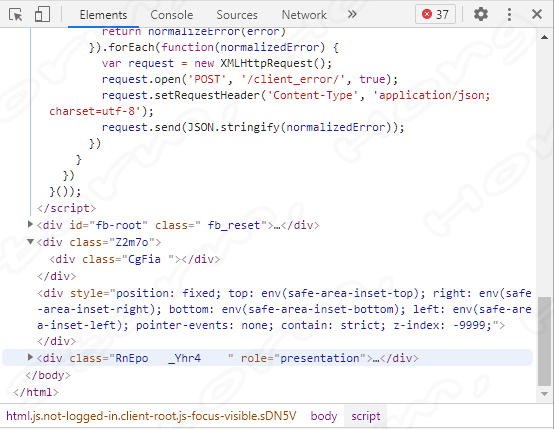Click the request.setRequestHeader code line
Screen dimensions: 554x429
(x=296, y=95)
